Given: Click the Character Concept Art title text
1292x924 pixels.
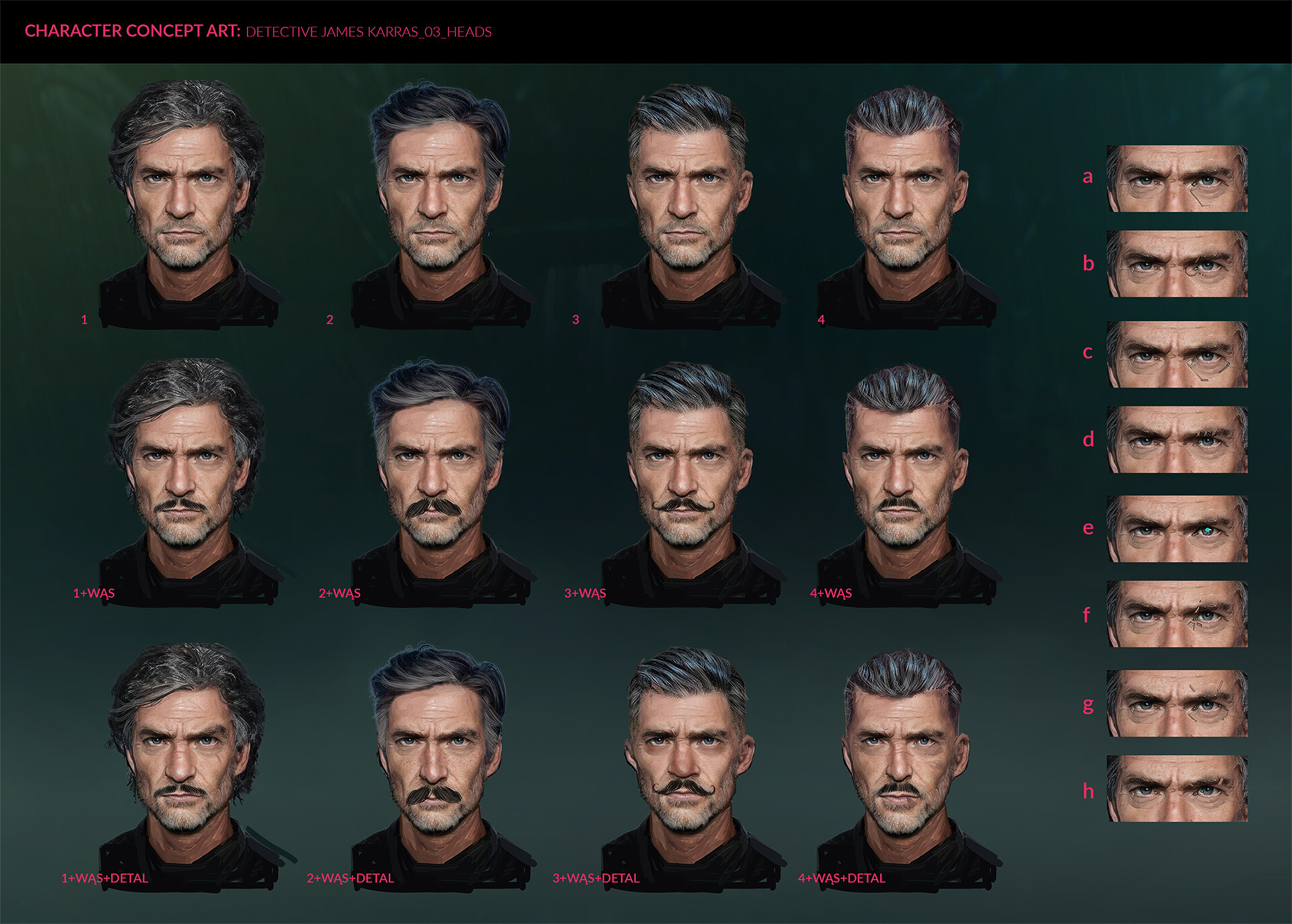Looking at the screenshot, I should point(132,31).
